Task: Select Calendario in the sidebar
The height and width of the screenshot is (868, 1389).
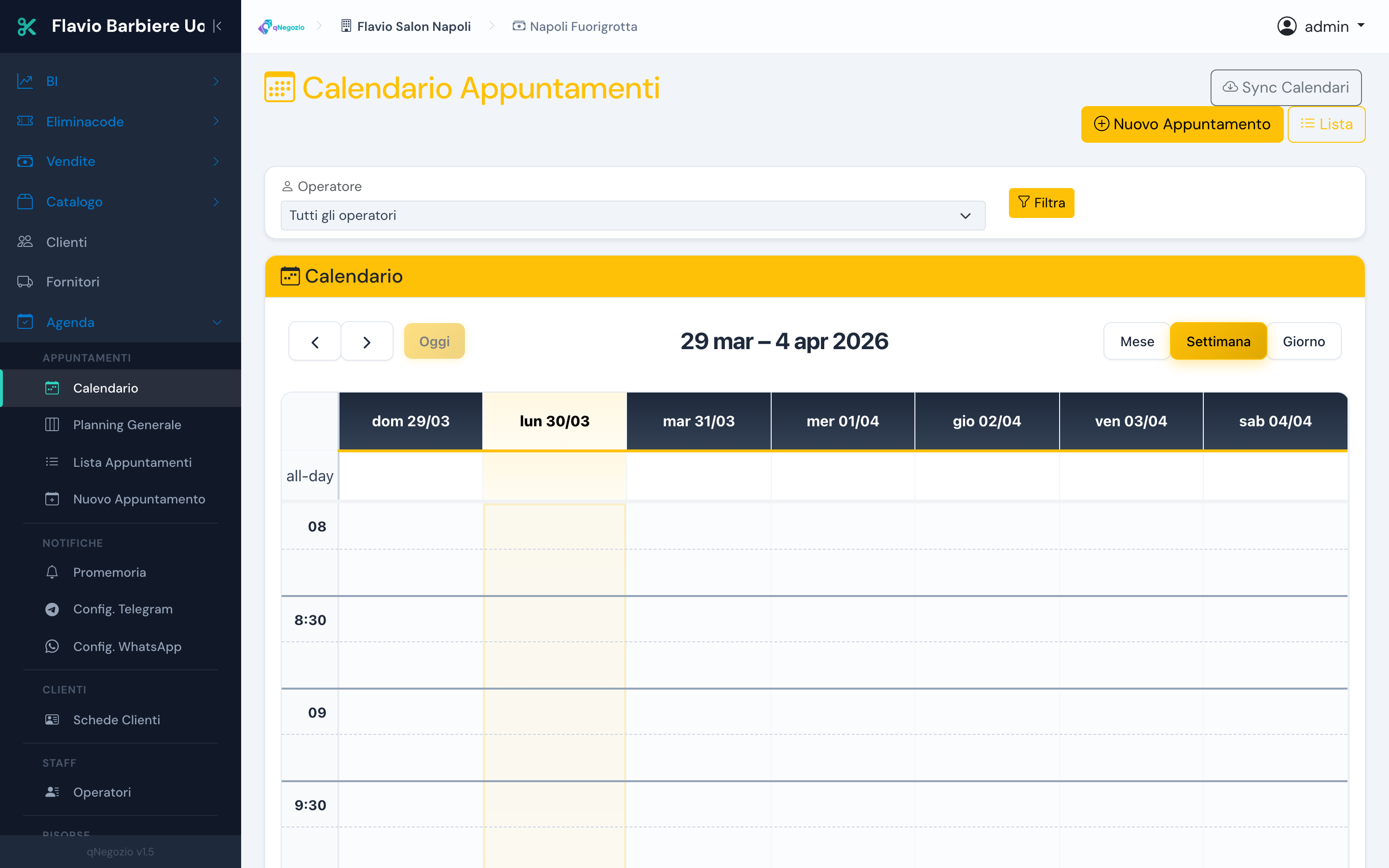Action: (x=121, y=388)
